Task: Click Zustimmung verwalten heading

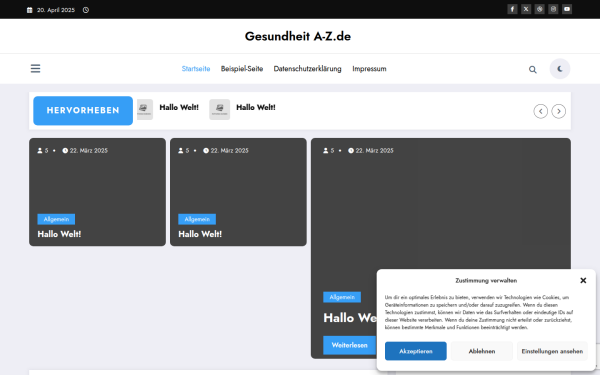Action: click(486, 280)
